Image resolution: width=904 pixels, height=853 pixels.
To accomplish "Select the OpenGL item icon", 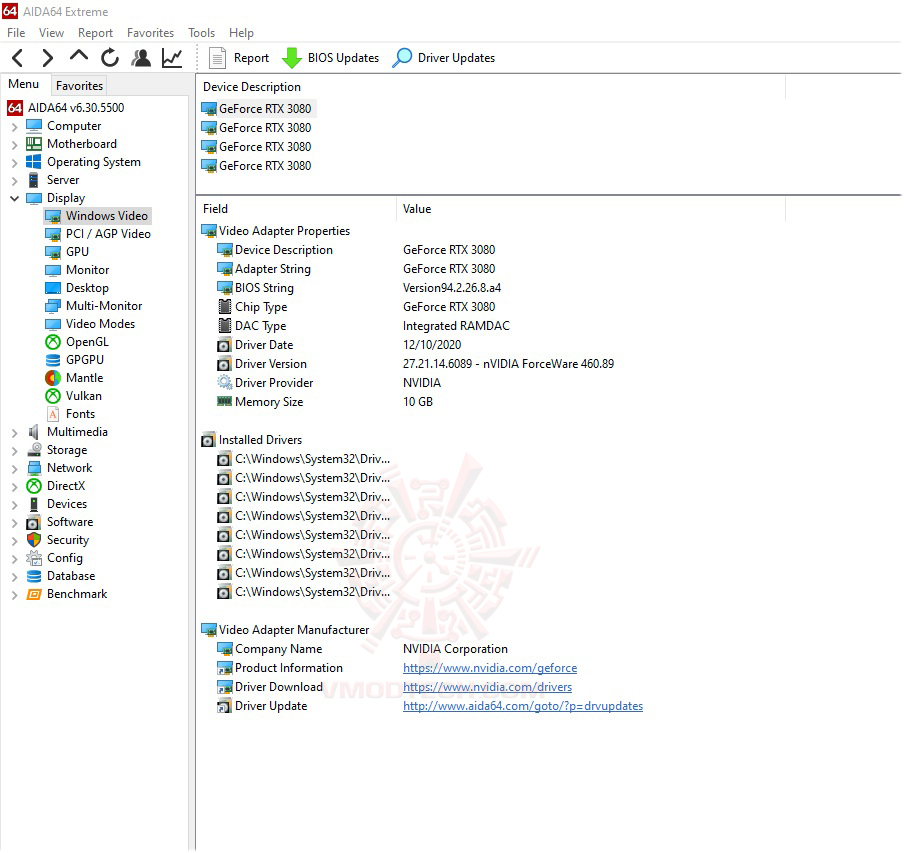I will [53, 342].
